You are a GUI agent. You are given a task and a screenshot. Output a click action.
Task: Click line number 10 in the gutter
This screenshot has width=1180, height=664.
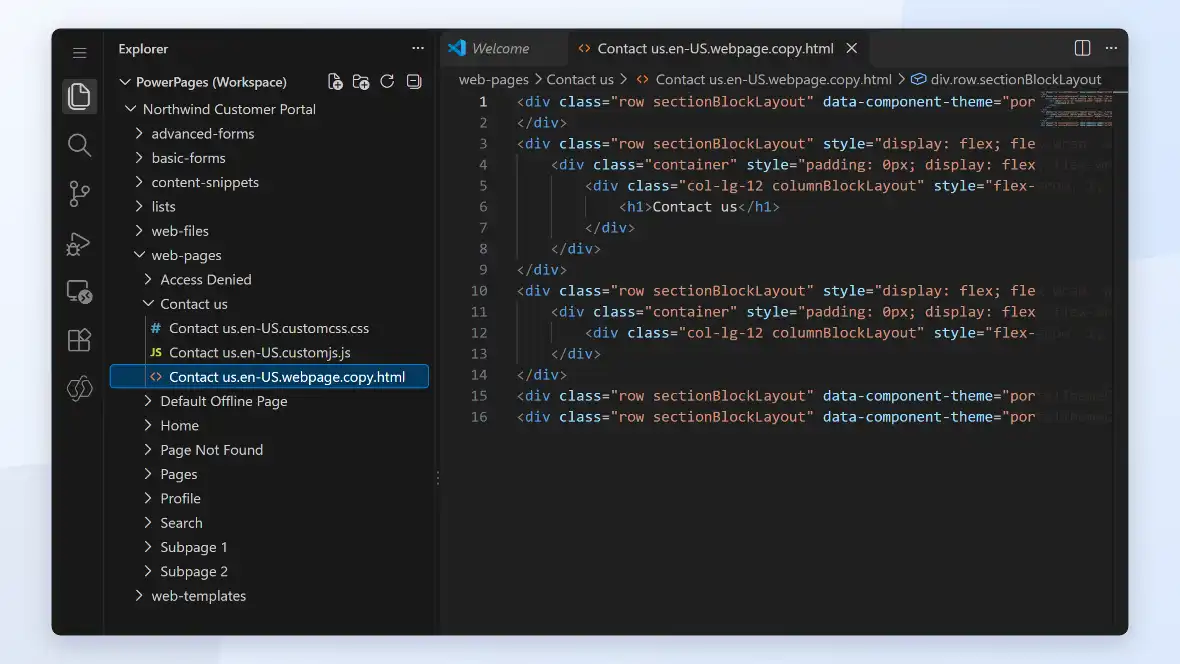coord(479,291)
